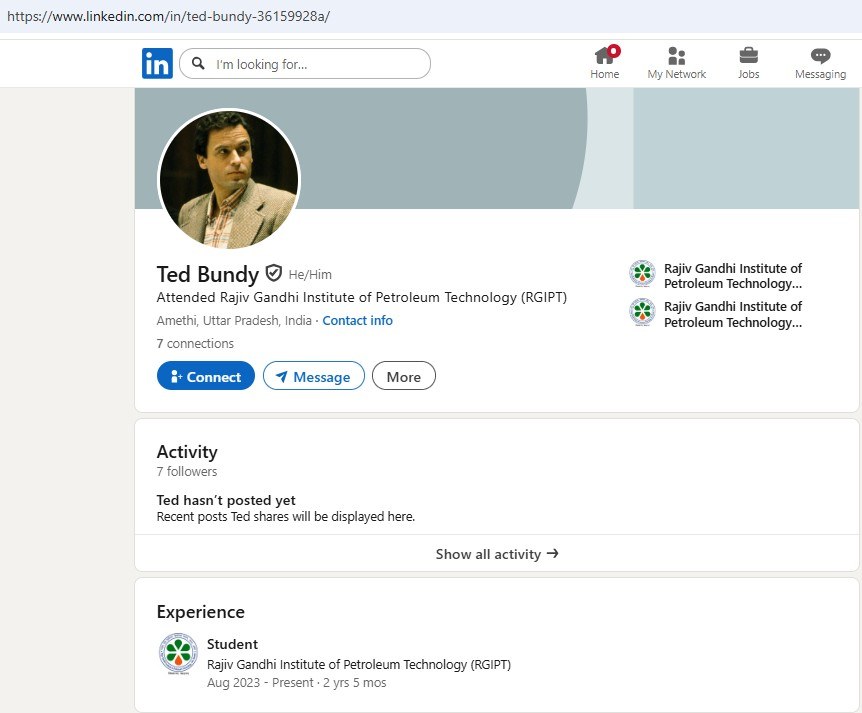View the profile photo thumbnail
This screenshot has height=713, width=862.
pyautogui.click(x=229, y=179)
